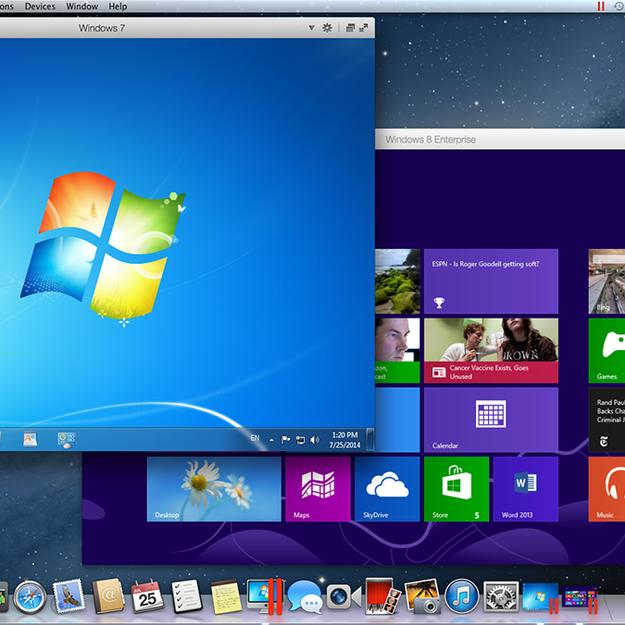Viewport: 625px width, 625px height.
Task: Open the coastal landscape photo tile in Windows 8
Action: pos(397,281)
